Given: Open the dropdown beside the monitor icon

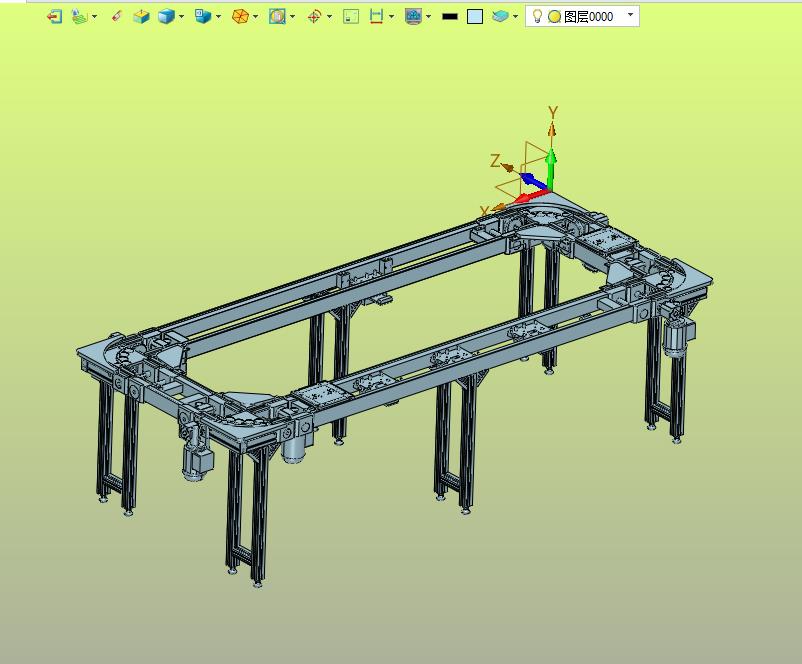Looking at the screenshot, I should [429, 17].
